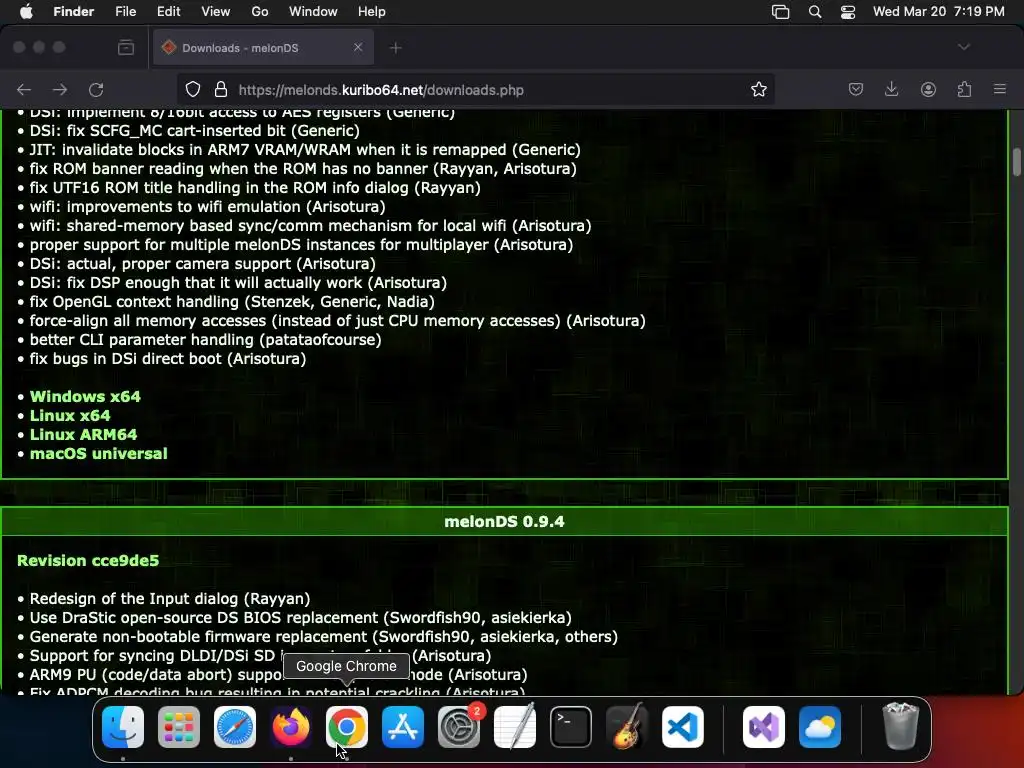Open the Apple menu

pyautogui.click(x=26, y=12)
